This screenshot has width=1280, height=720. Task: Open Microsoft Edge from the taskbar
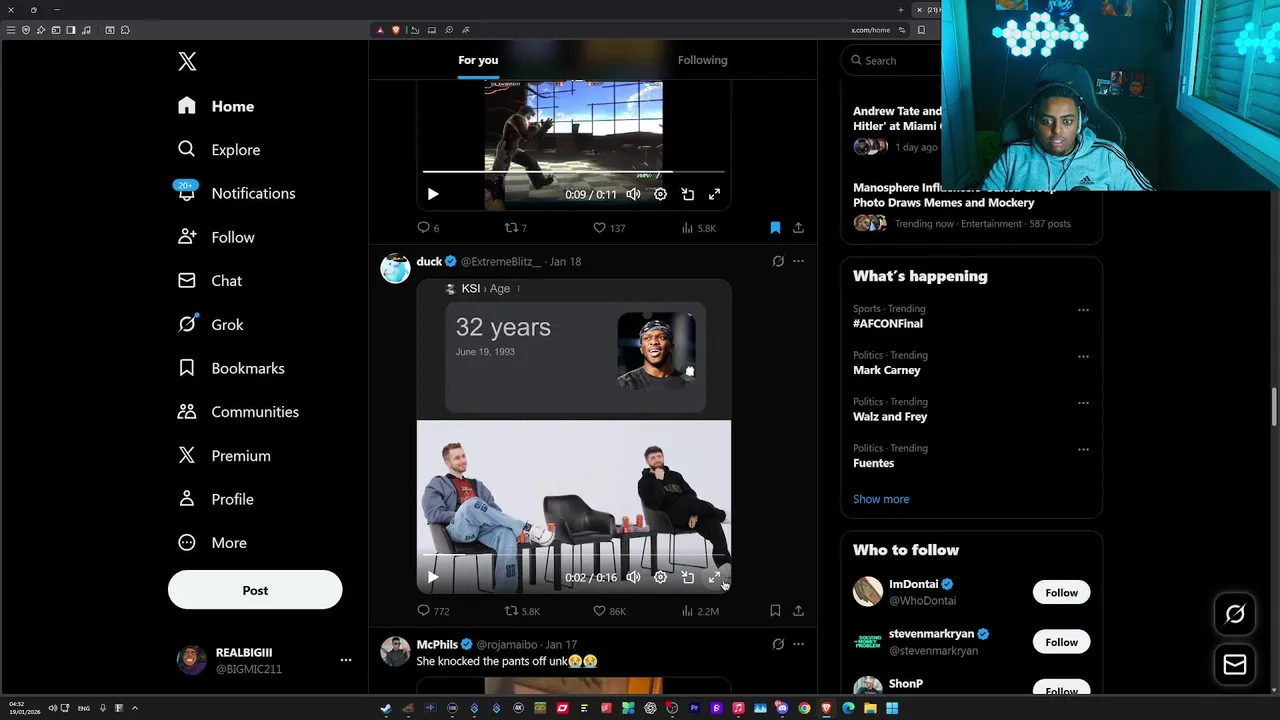(x=848, y=708)
